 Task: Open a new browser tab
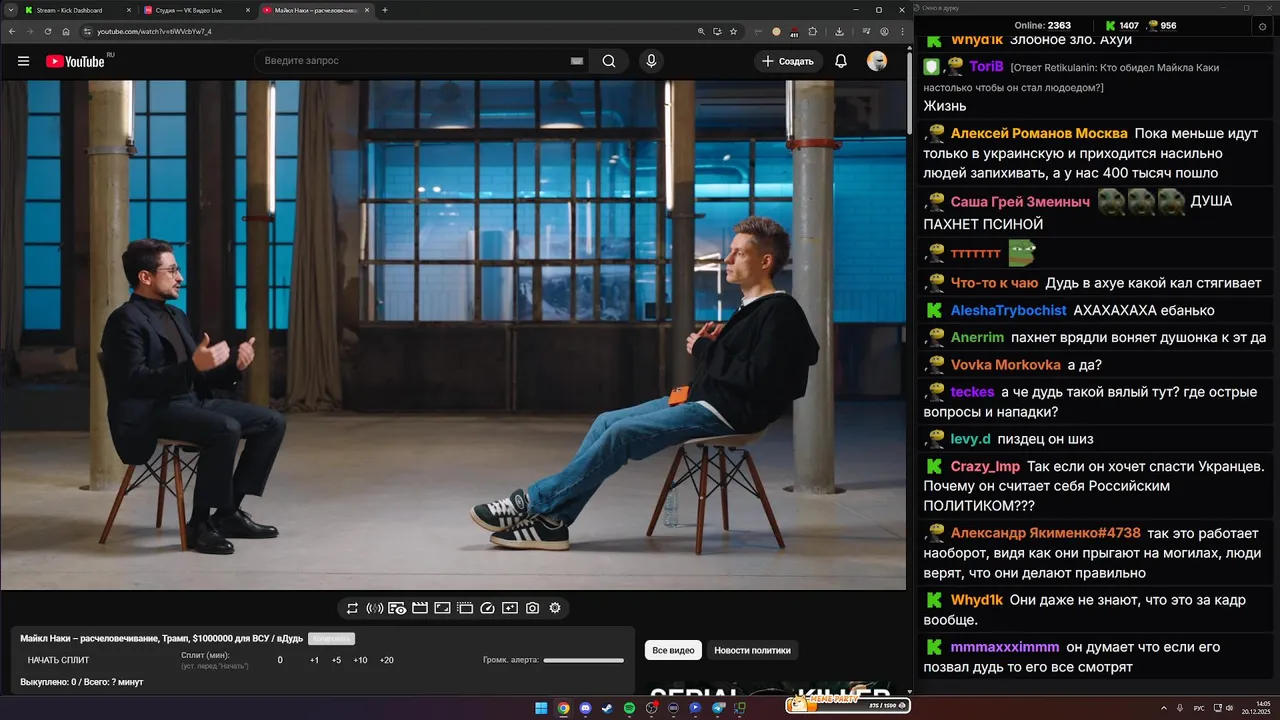click(385, 10)
